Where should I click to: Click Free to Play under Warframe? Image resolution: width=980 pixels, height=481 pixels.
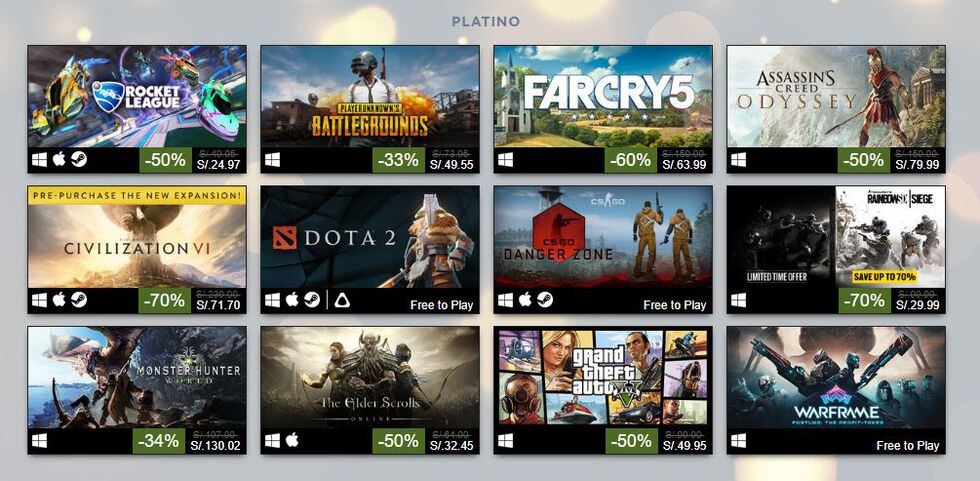[908, 445]
